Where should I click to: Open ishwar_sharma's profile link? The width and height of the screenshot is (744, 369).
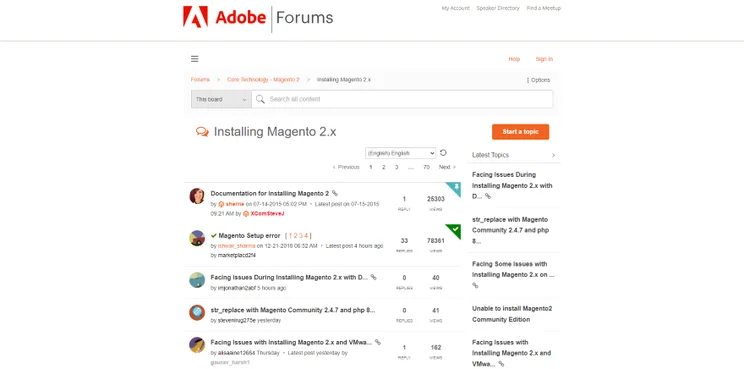pos(236,246)
